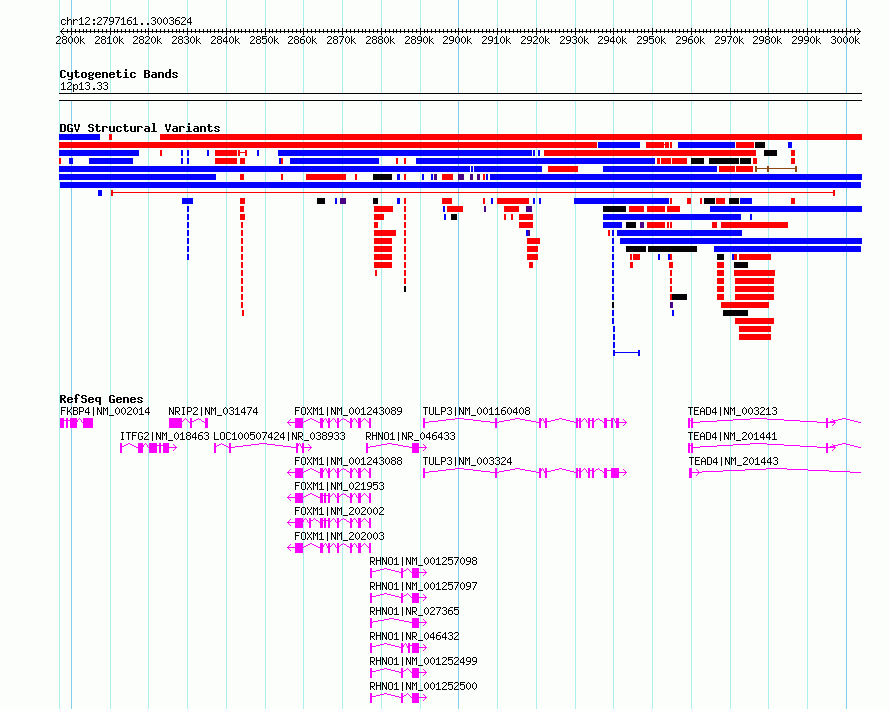
Task: Select transcript label RHNO1|NM_001252499
Action: tap(423, 661)
